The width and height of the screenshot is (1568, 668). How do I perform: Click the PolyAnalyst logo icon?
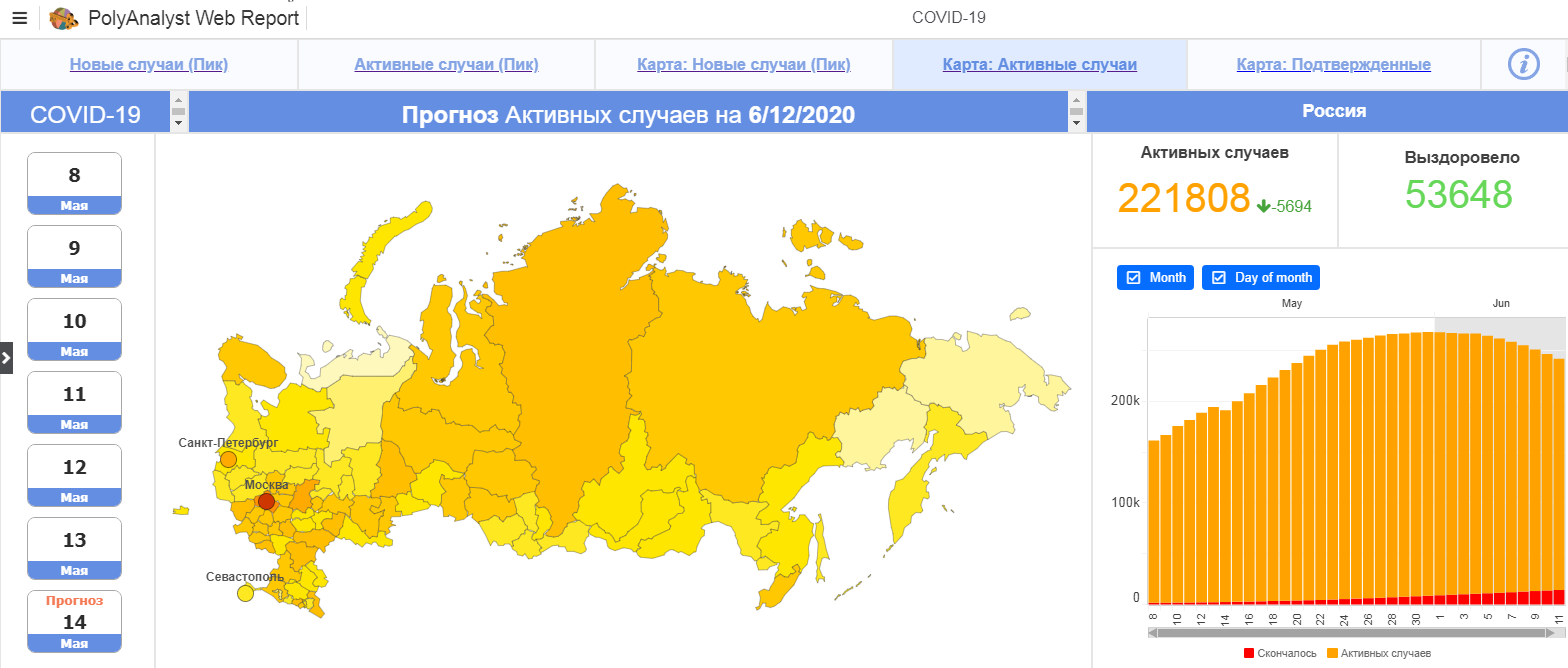pyautogui.click(x=64, y=18)
